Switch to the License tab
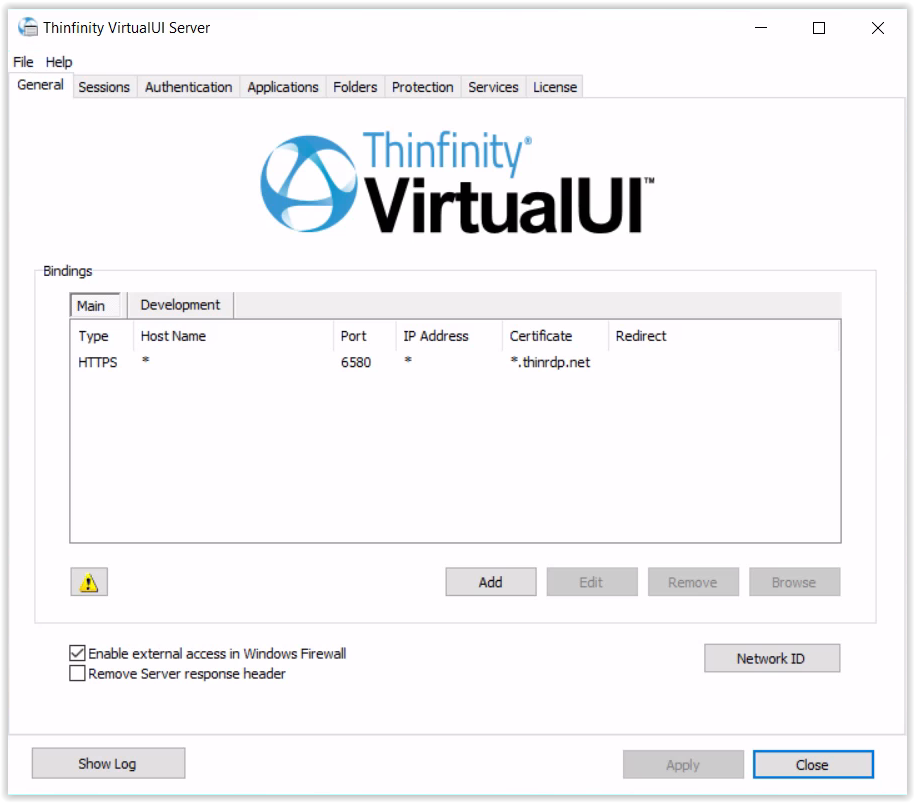 click(555, 87)
